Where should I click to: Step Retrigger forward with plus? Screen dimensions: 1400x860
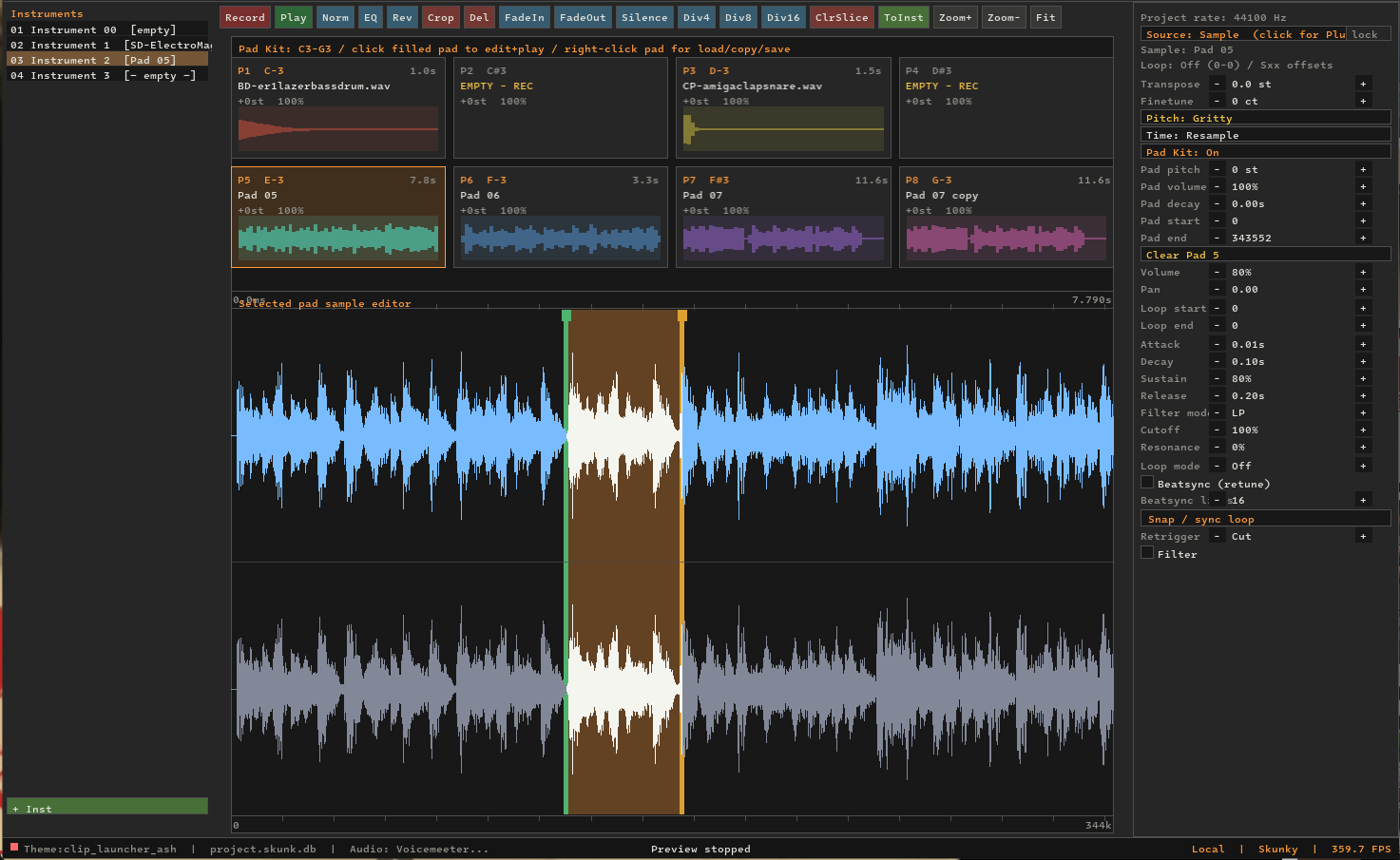1363,536
